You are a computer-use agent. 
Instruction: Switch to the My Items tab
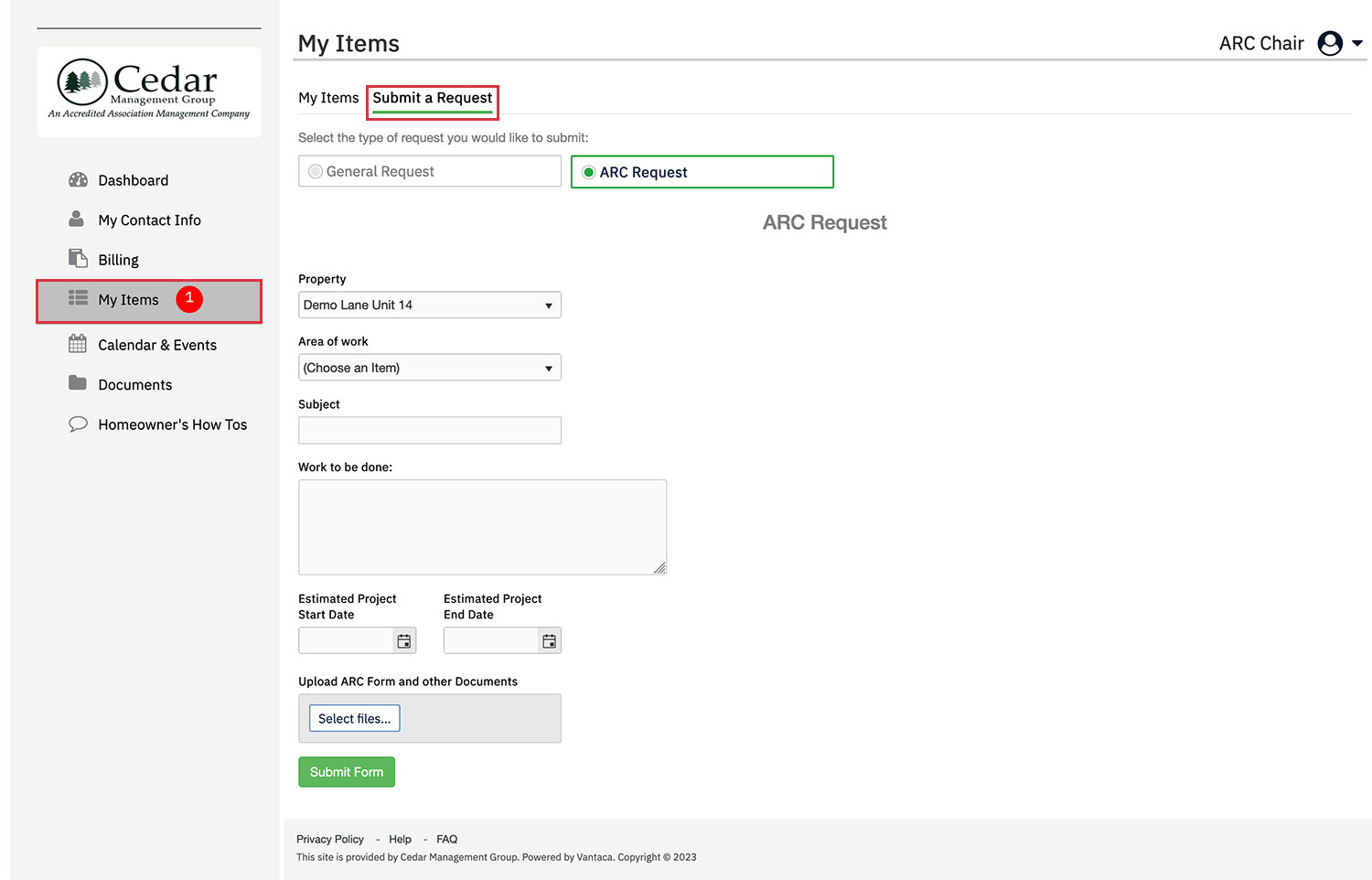[x=328, y=98]
